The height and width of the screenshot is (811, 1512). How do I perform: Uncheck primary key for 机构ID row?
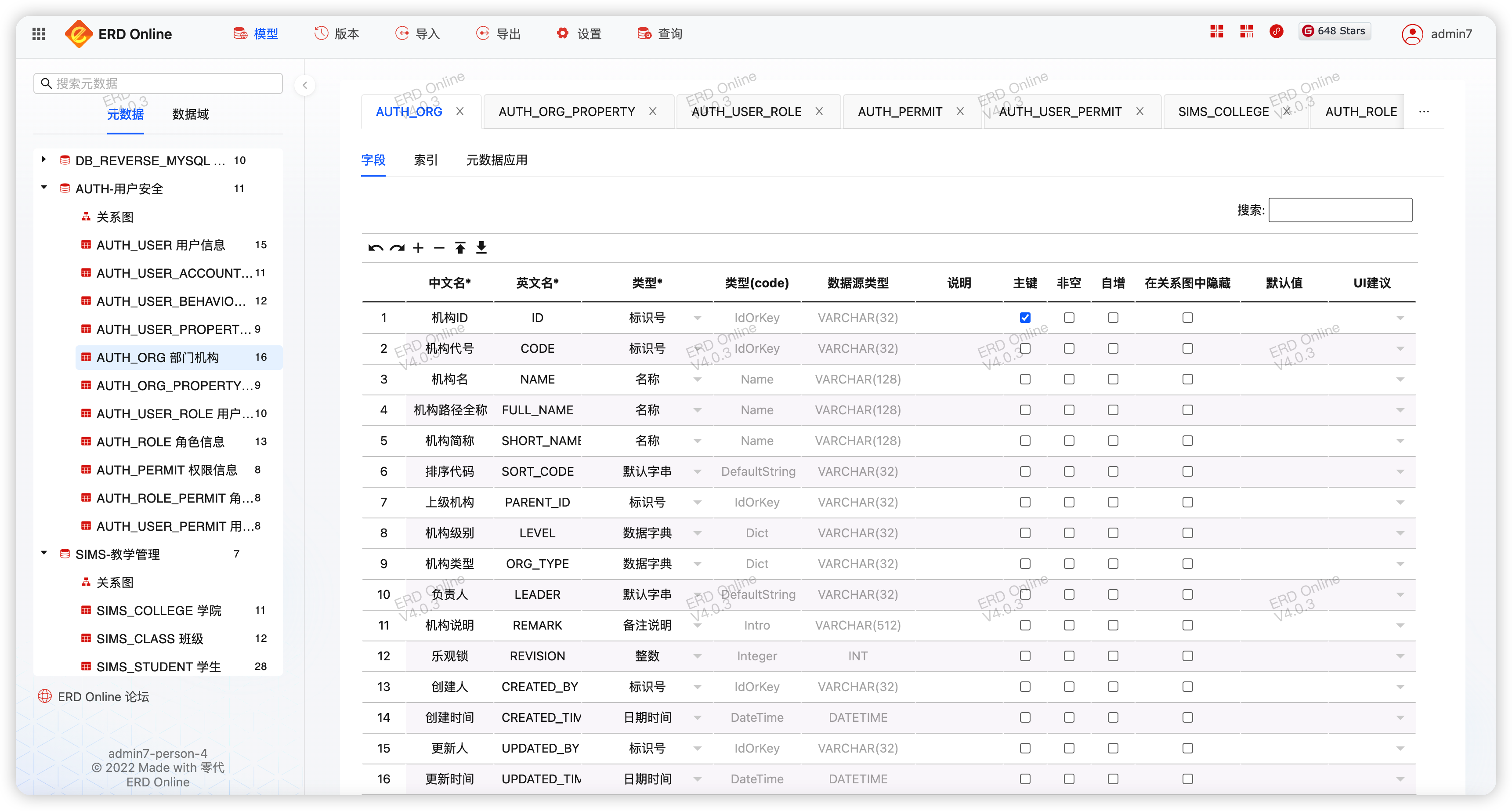[x=1025, y=318]
